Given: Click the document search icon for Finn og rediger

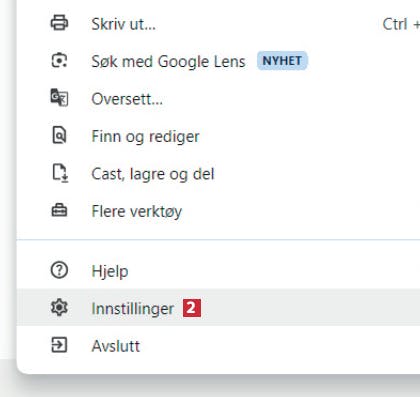Looking at the screenshot, I should coord(59,135).
